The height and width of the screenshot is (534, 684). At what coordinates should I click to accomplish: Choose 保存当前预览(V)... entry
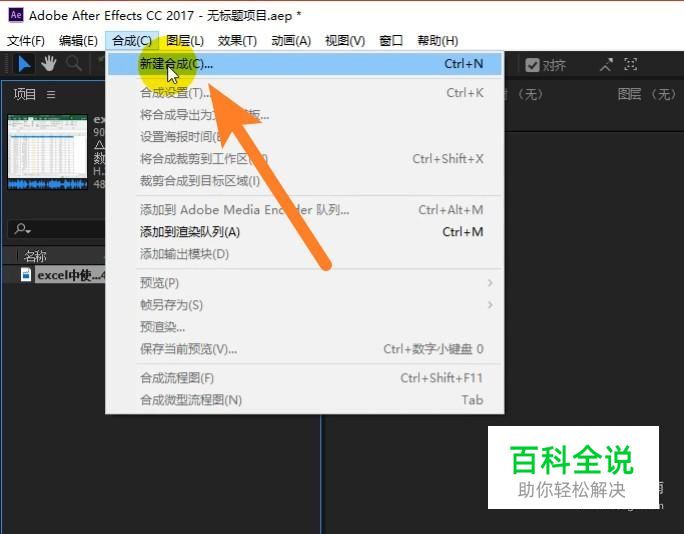click(305, 349)
